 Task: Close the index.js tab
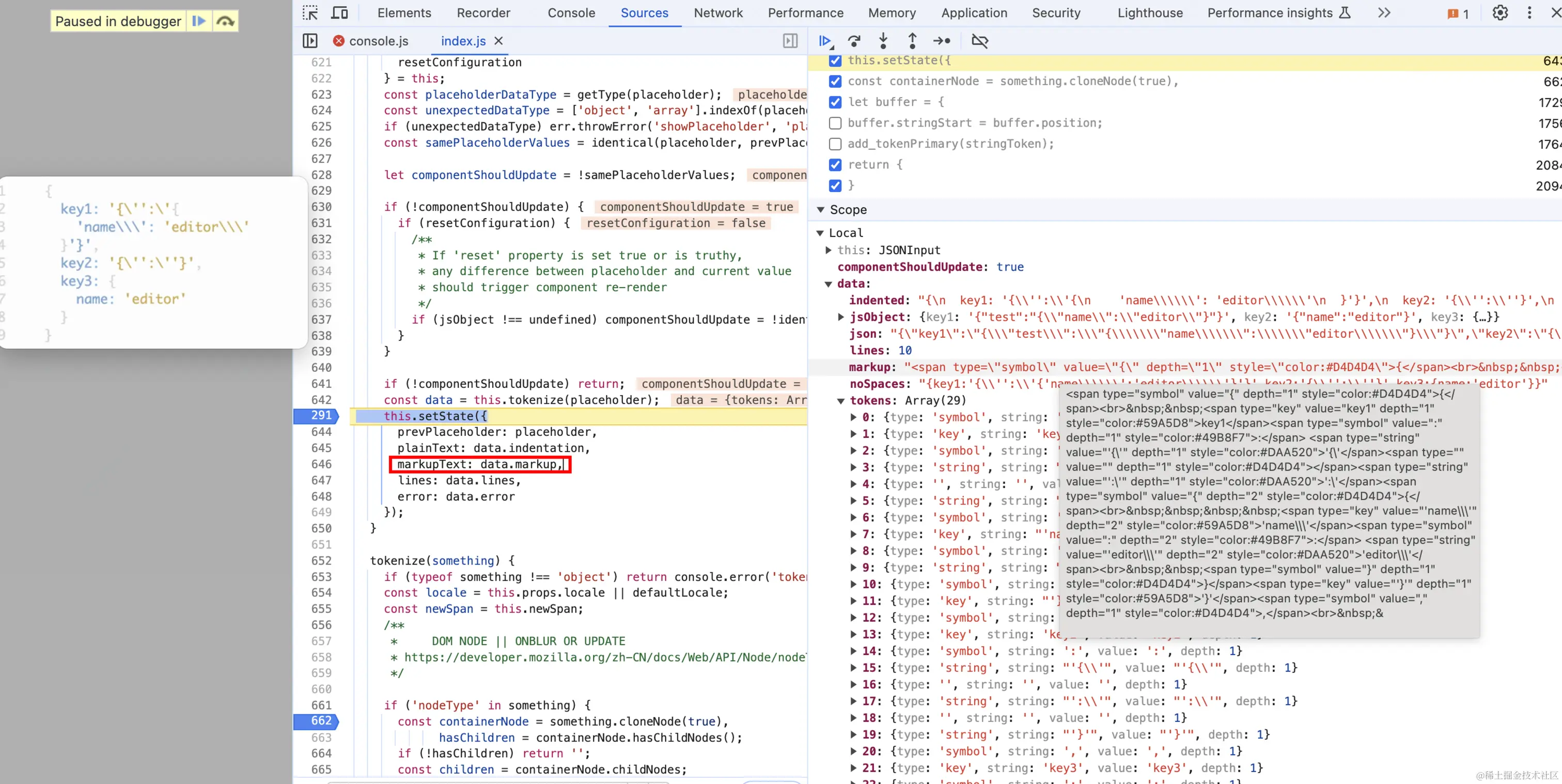click(x=499, y=41)
